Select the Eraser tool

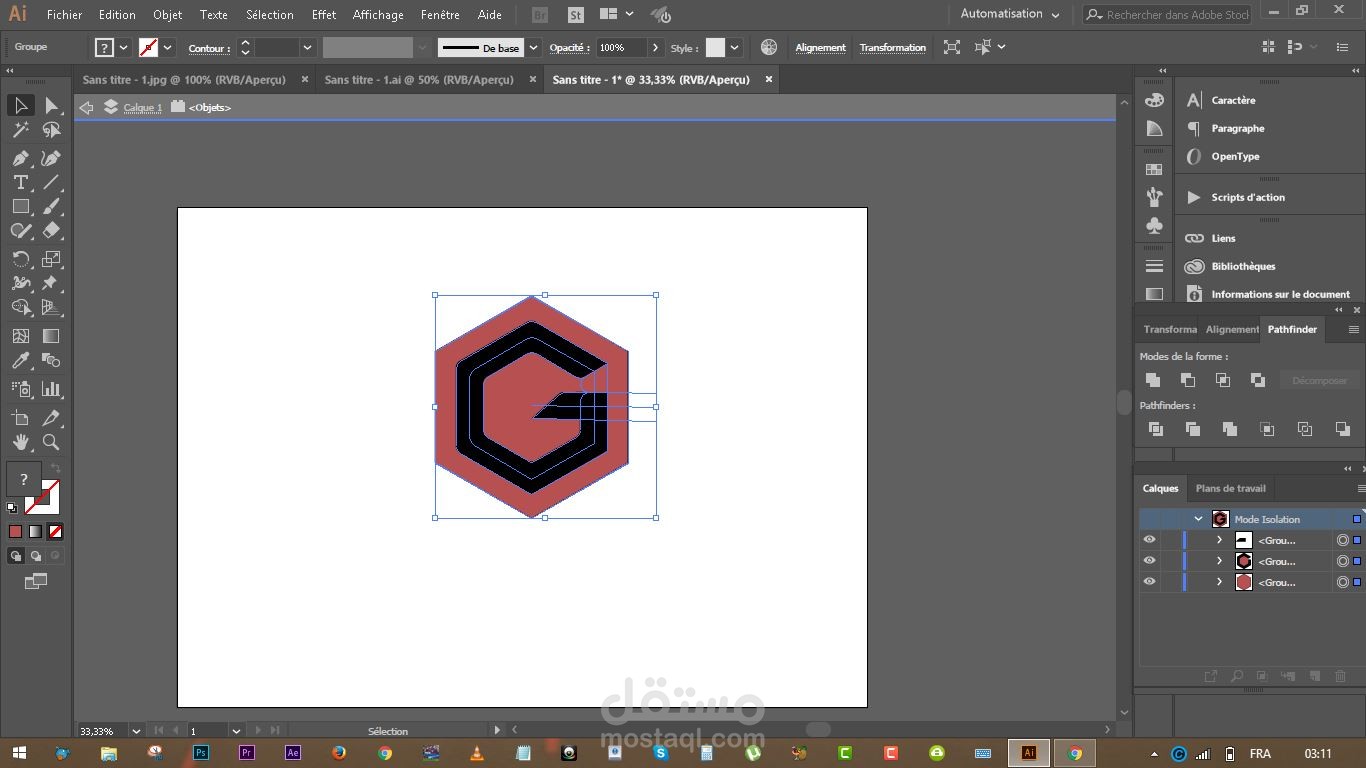coord(51,230)
